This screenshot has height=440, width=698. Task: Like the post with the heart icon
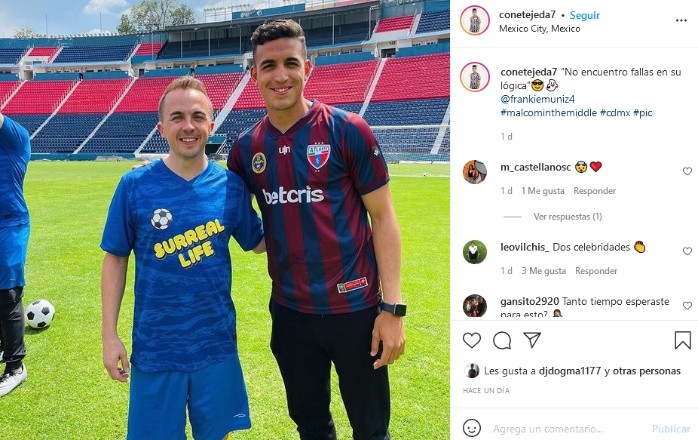472,341
